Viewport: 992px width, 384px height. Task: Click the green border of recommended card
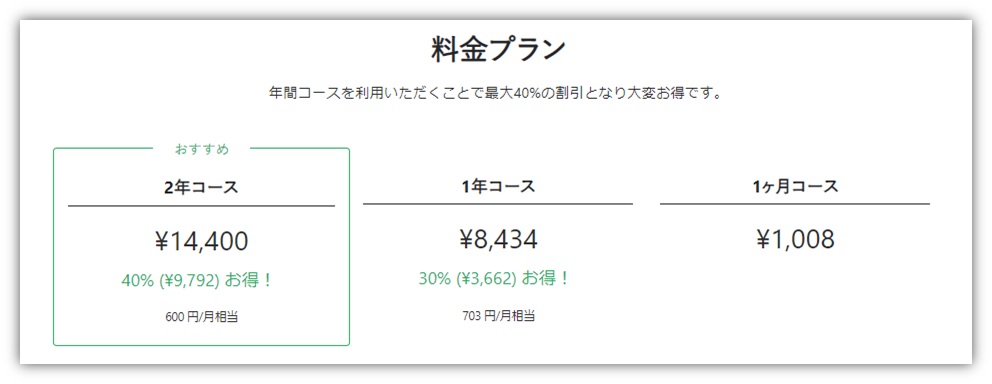54,247
